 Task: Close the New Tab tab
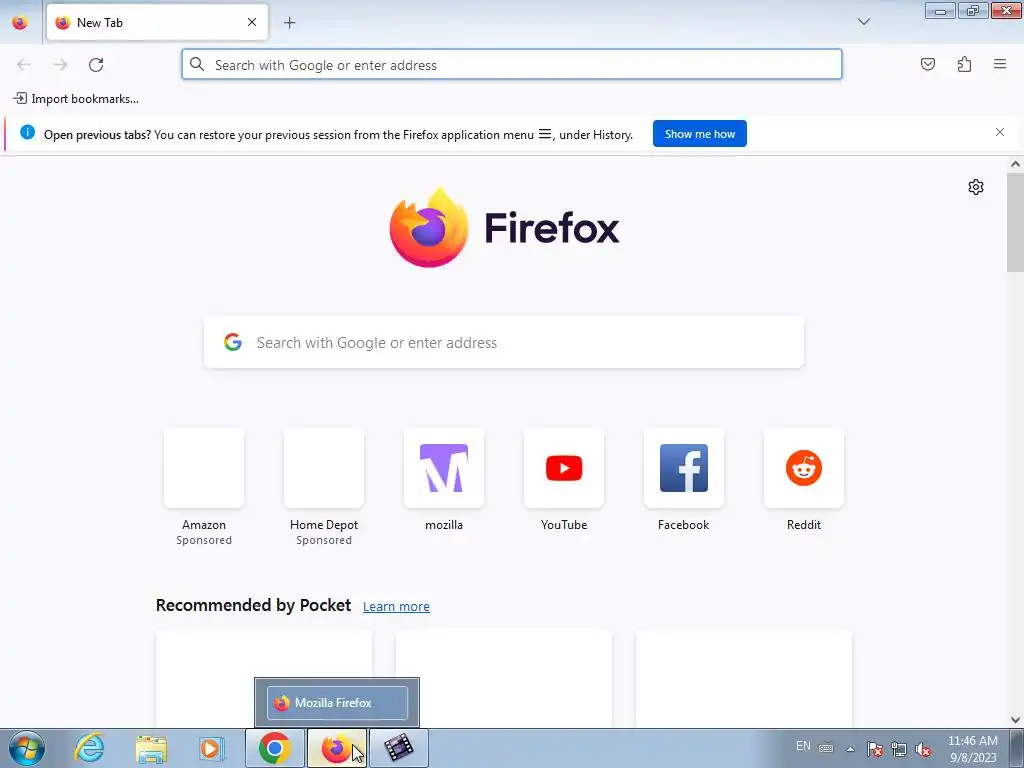click(251, 22)
